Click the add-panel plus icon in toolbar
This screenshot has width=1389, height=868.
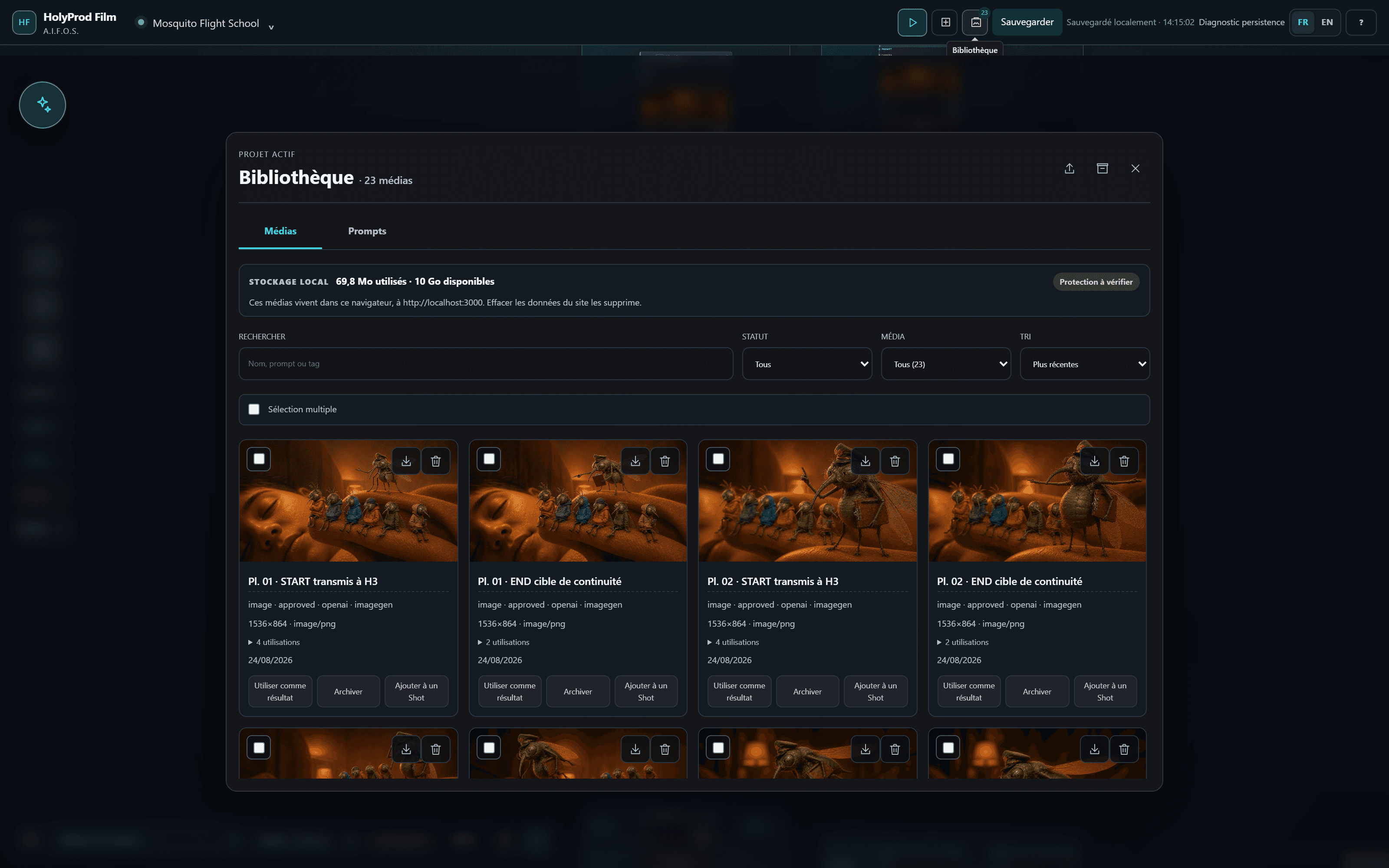coord(945,23)
